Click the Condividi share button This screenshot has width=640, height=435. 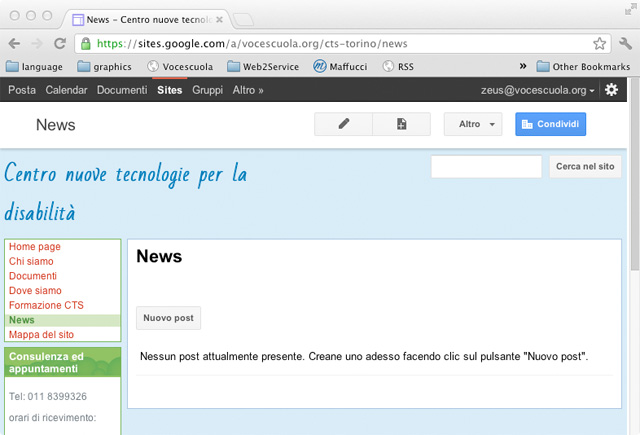coord(550,124)
